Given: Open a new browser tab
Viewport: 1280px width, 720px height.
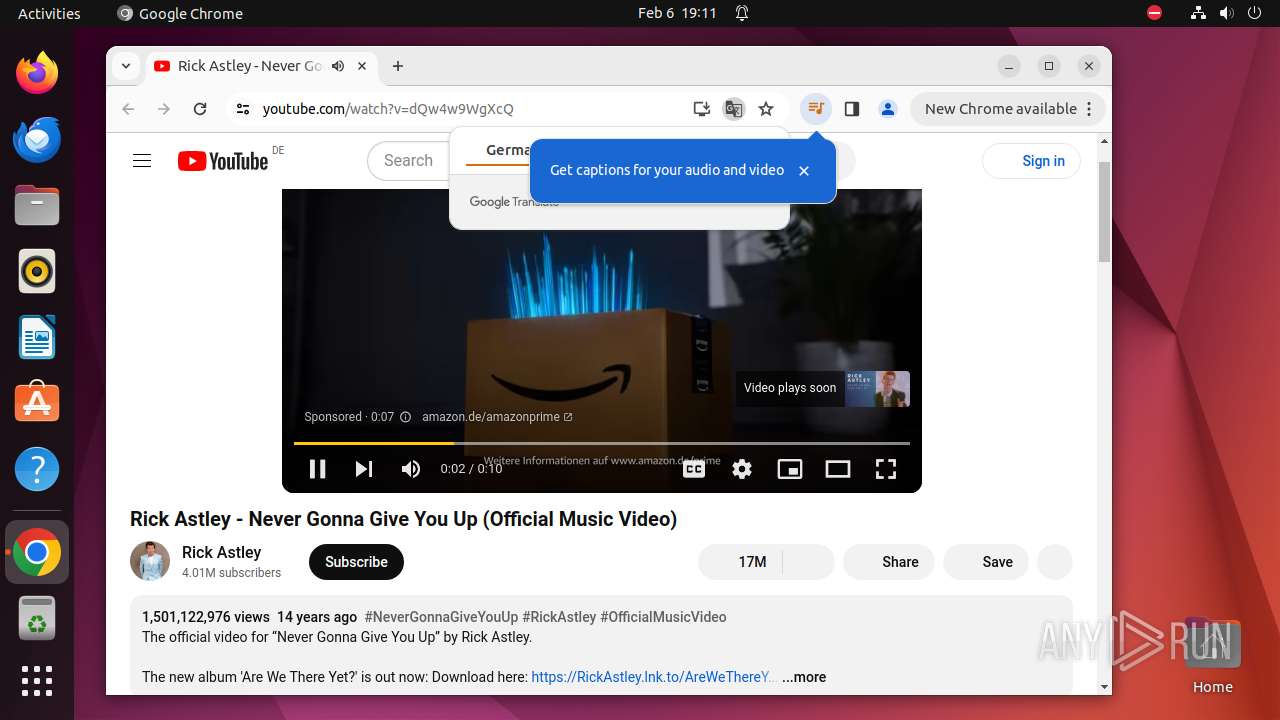Looking at the screenshot, I should (398, 66).
